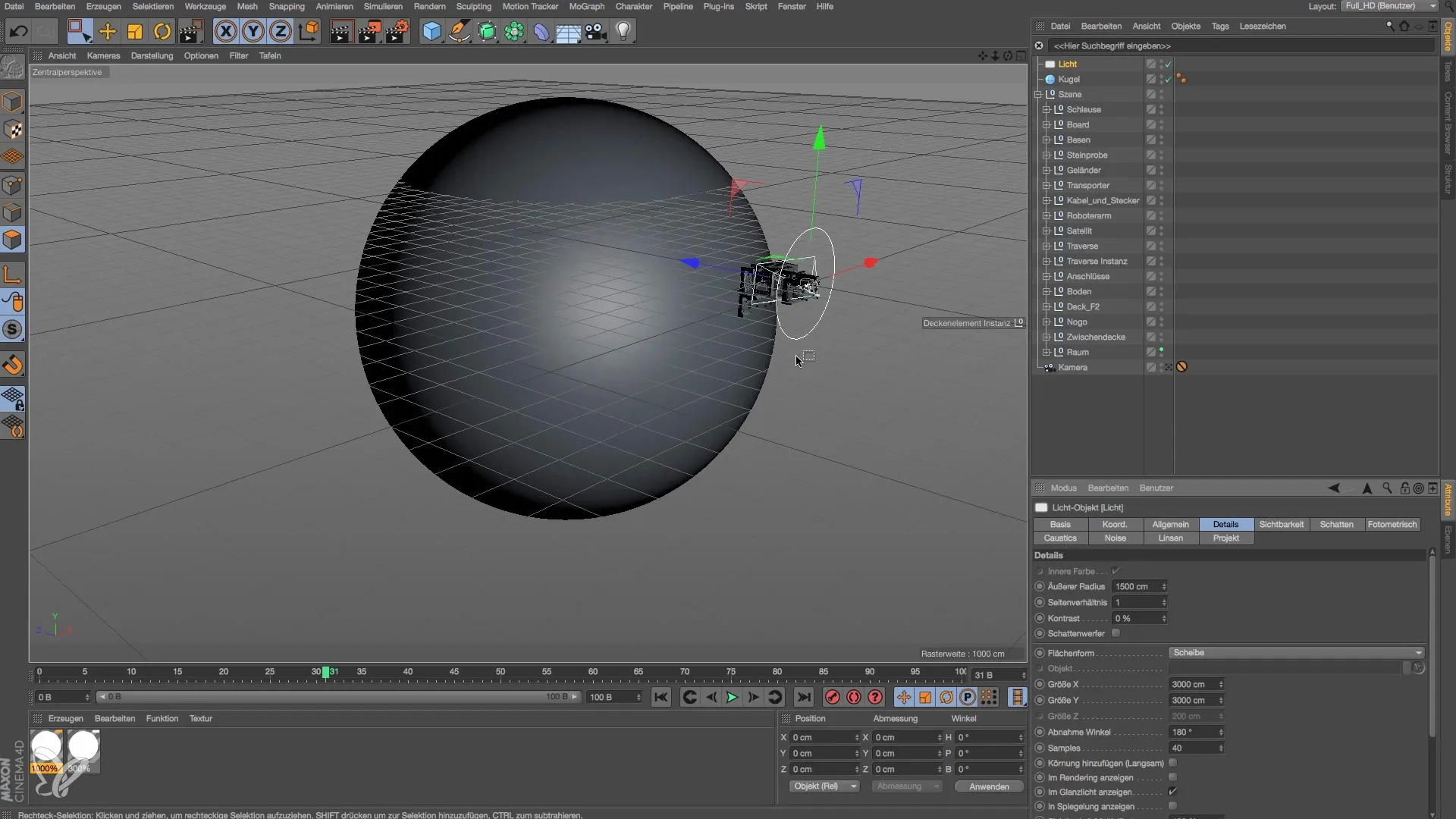Expand the Satellit tree node

coord(1046,231)
